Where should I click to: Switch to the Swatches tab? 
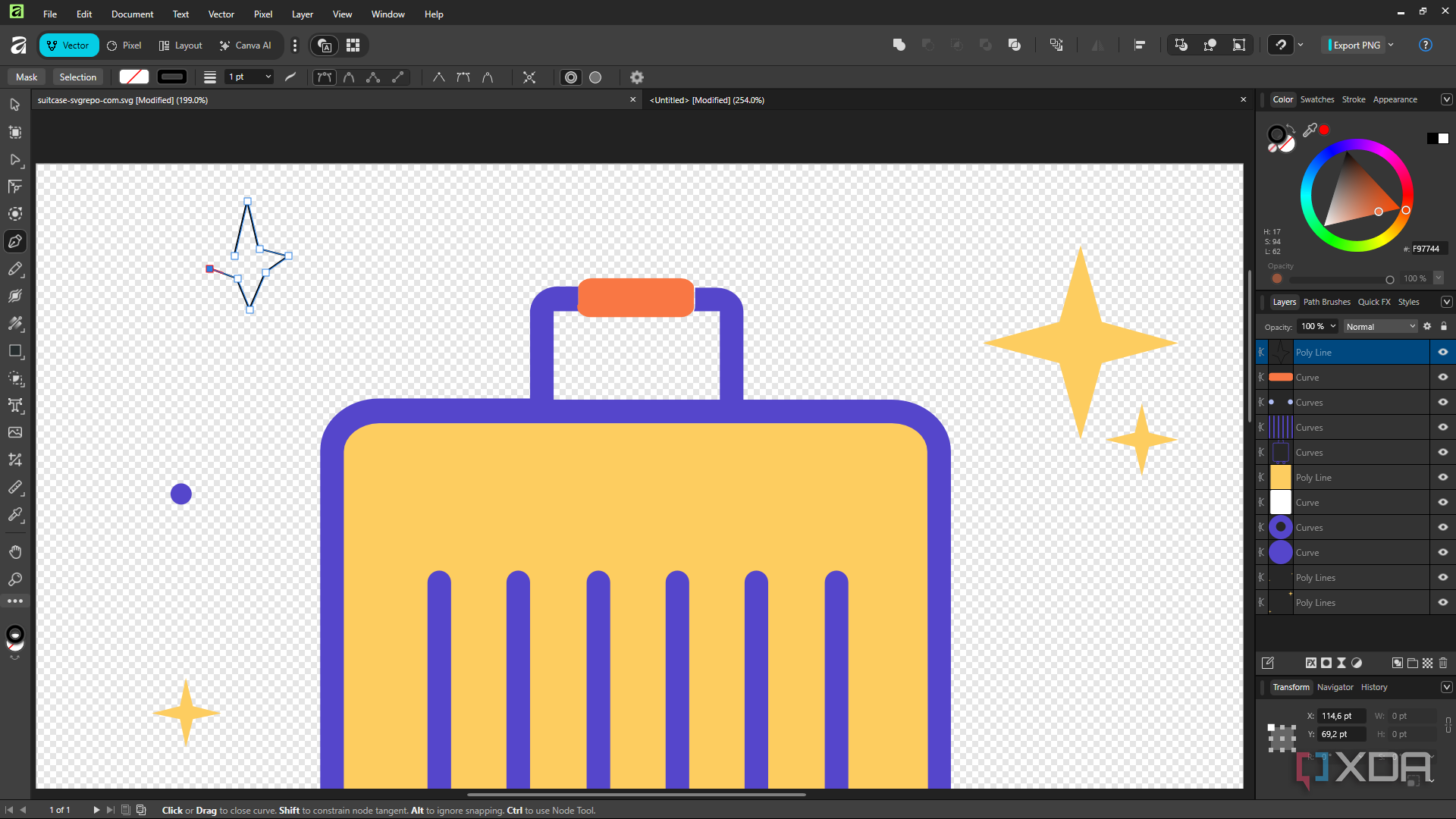coord(1317,99)
